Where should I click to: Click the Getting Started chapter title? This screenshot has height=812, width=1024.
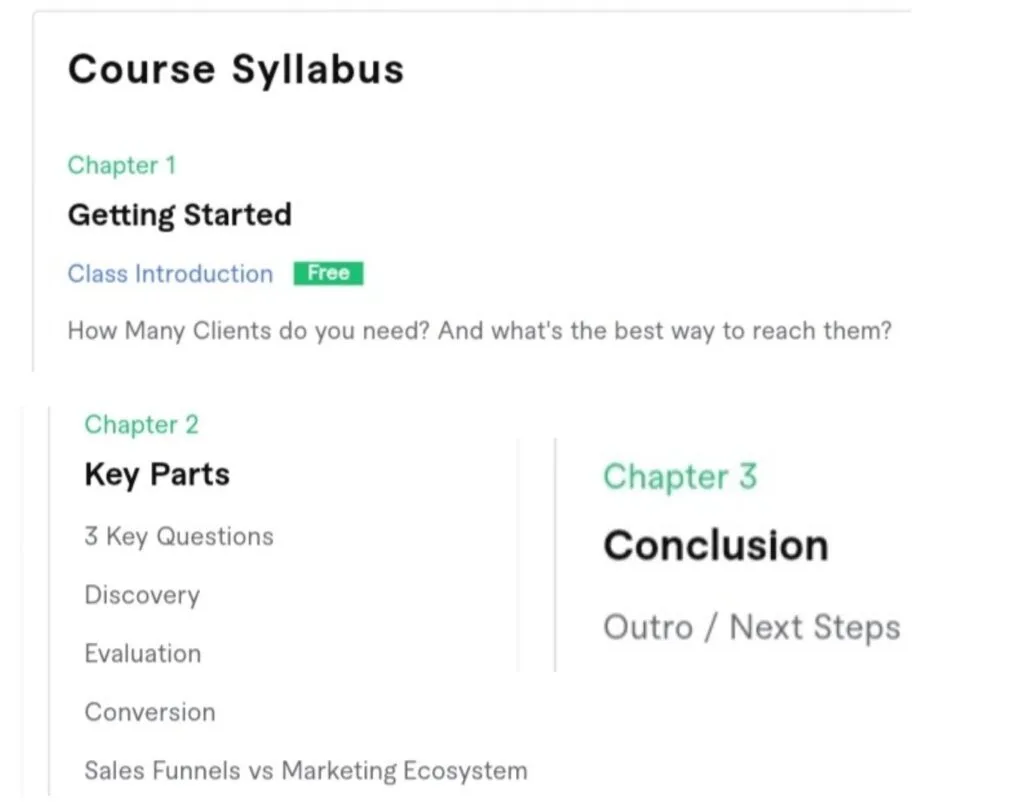click(179, 215)
